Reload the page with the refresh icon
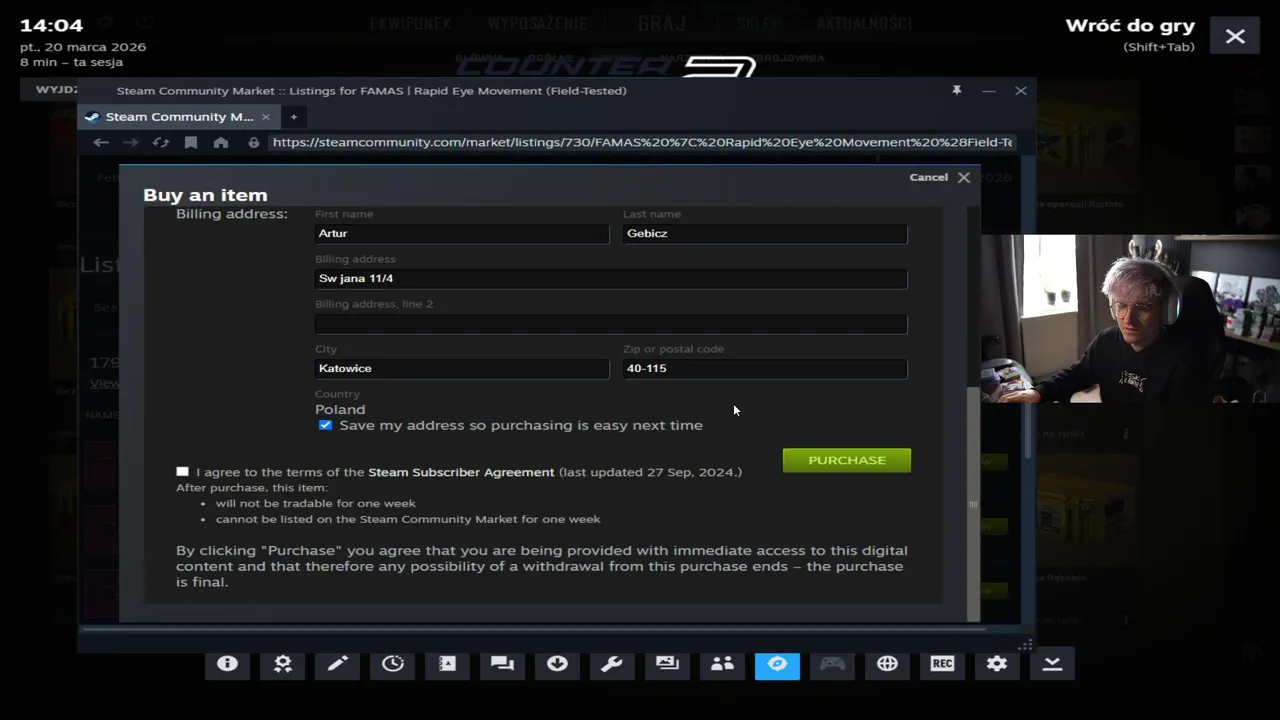The height and width of the screenshot is (720, 1280). point(161,143)
